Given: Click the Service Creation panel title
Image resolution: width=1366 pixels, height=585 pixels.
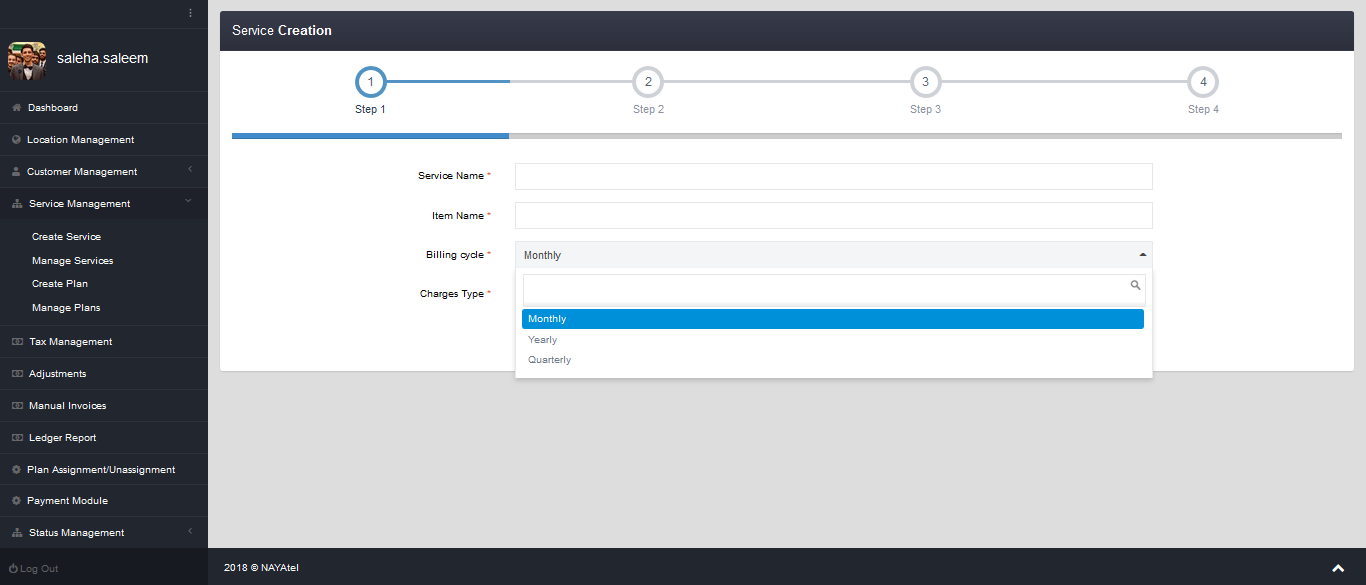Looking at the screenshot, I should point(282,30).
